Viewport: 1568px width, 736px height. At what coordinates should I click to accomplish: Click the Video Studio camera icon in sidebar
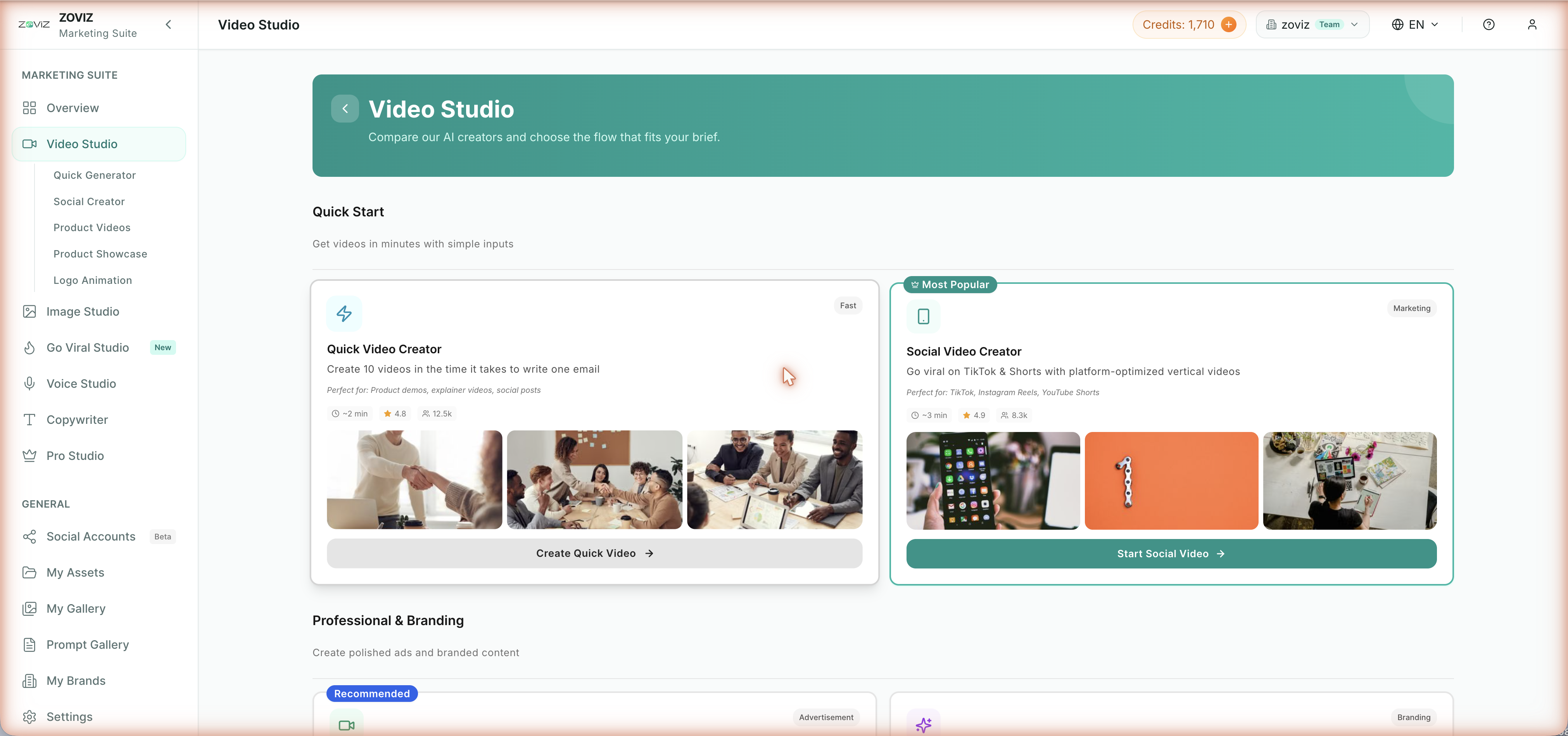tap(29, 143)
